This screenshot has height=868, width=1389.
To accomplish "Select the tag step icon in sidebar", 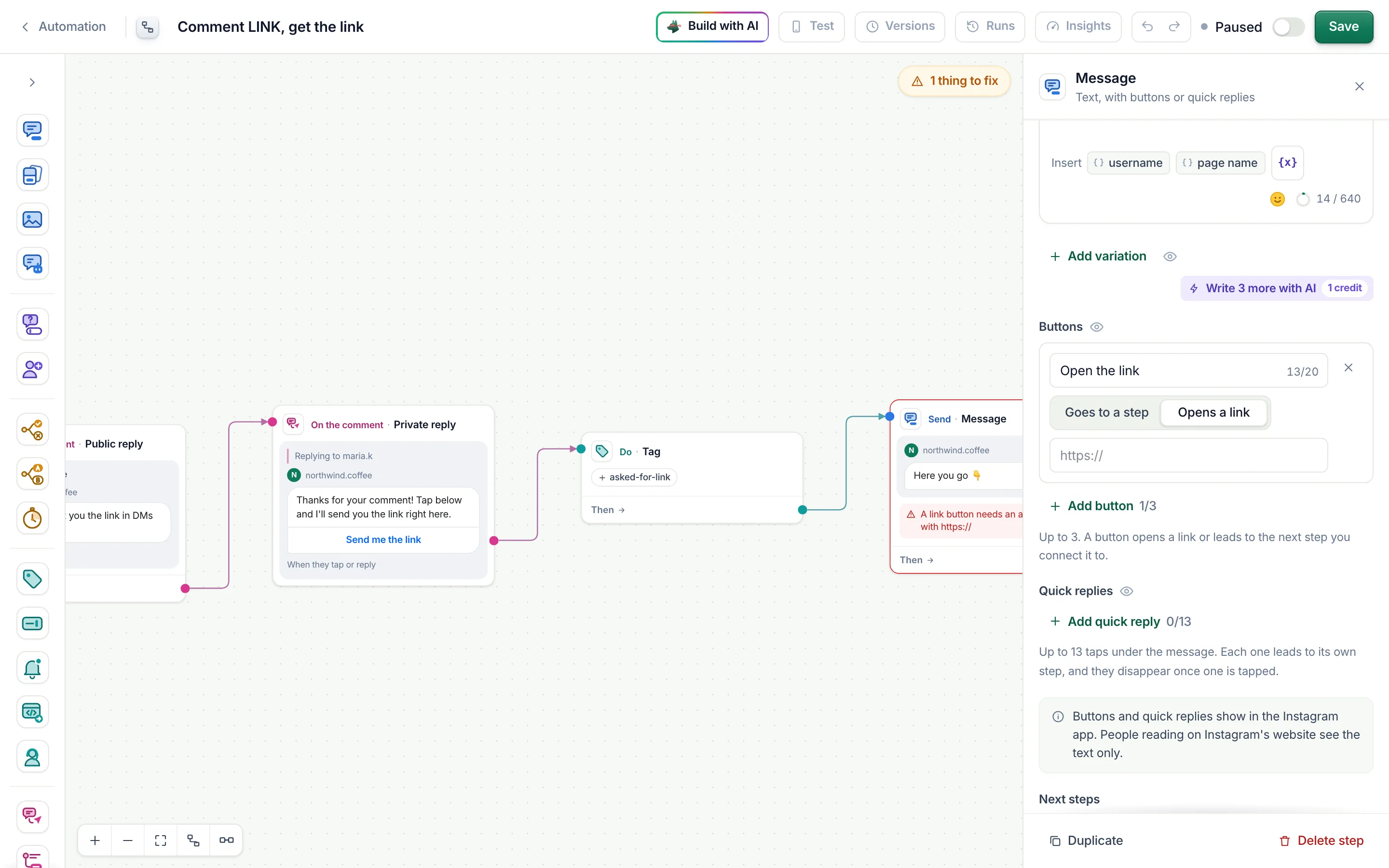I will (32, 579).
